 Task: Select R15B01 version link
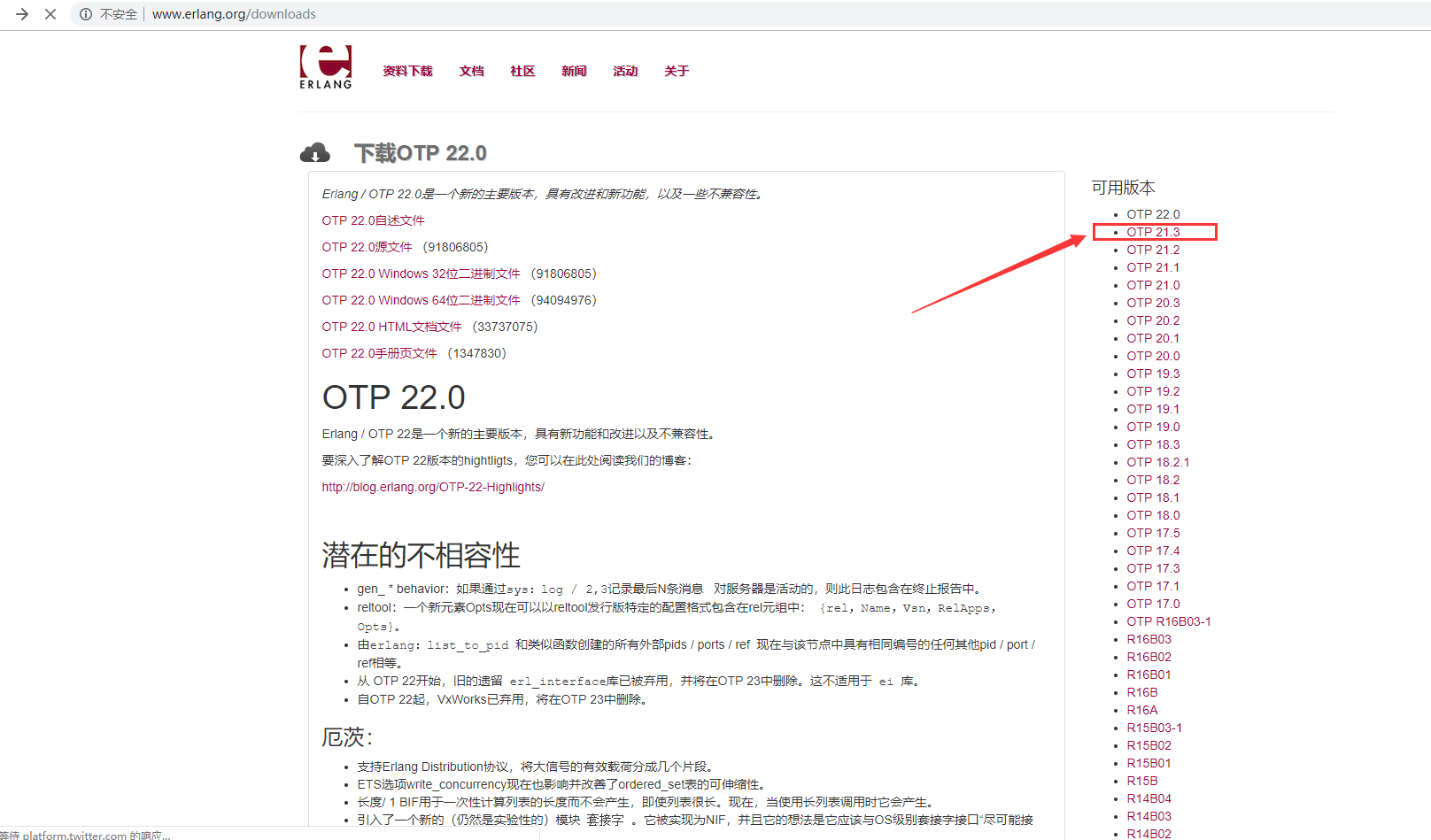coord(1149,763)
